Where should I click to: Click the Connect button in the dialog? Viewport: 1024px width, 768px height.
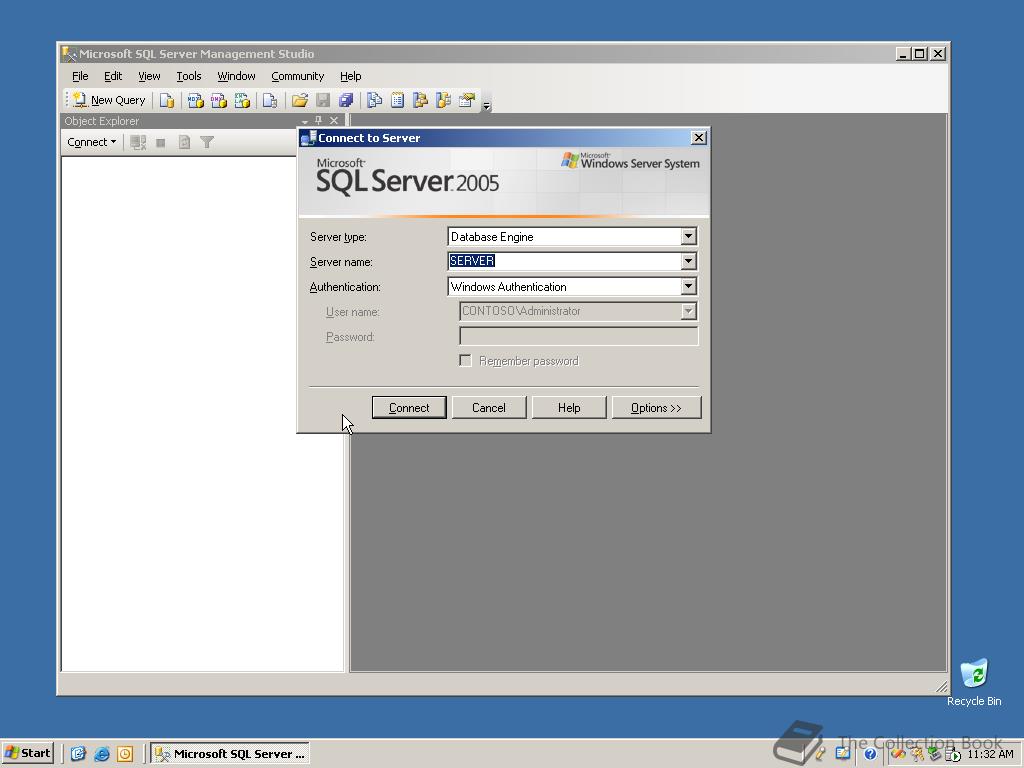[409, 408]
